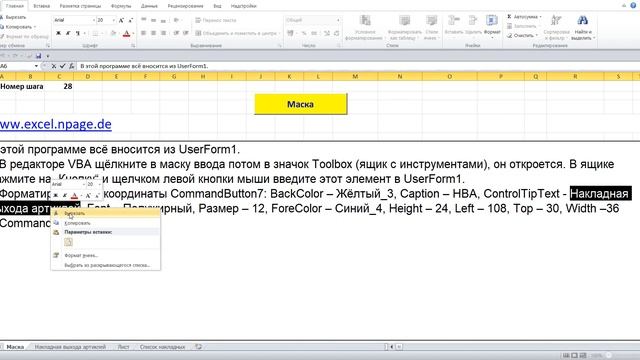Toggle bold Ж in the ribbon font group
Image resolution: width=640 pixels, height=360 pixels.
click(x=58, y=33)
